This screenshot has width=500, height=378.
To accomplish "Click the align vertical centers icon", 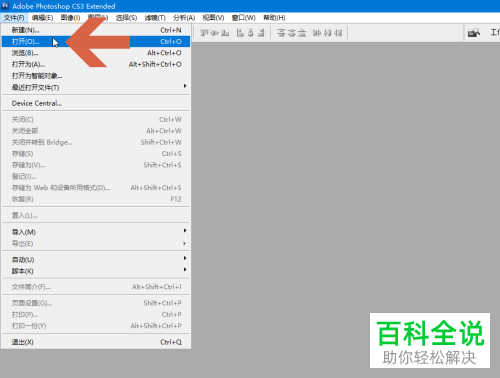I will click(215, 33).
